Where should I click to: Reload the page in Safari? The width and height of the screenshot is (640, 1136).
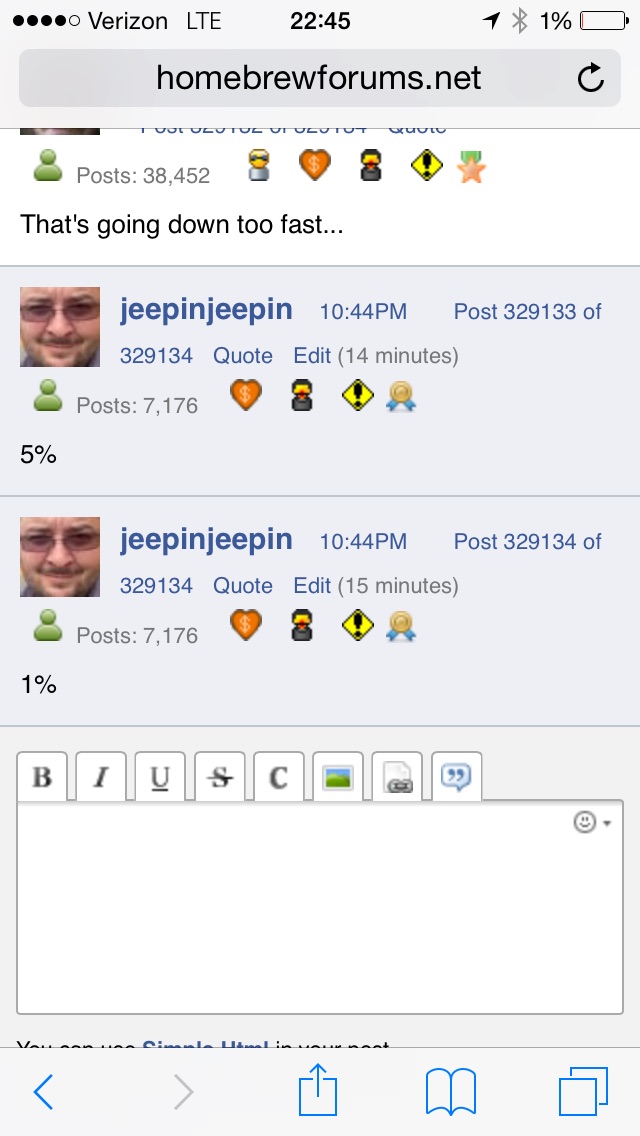point(591,78)
